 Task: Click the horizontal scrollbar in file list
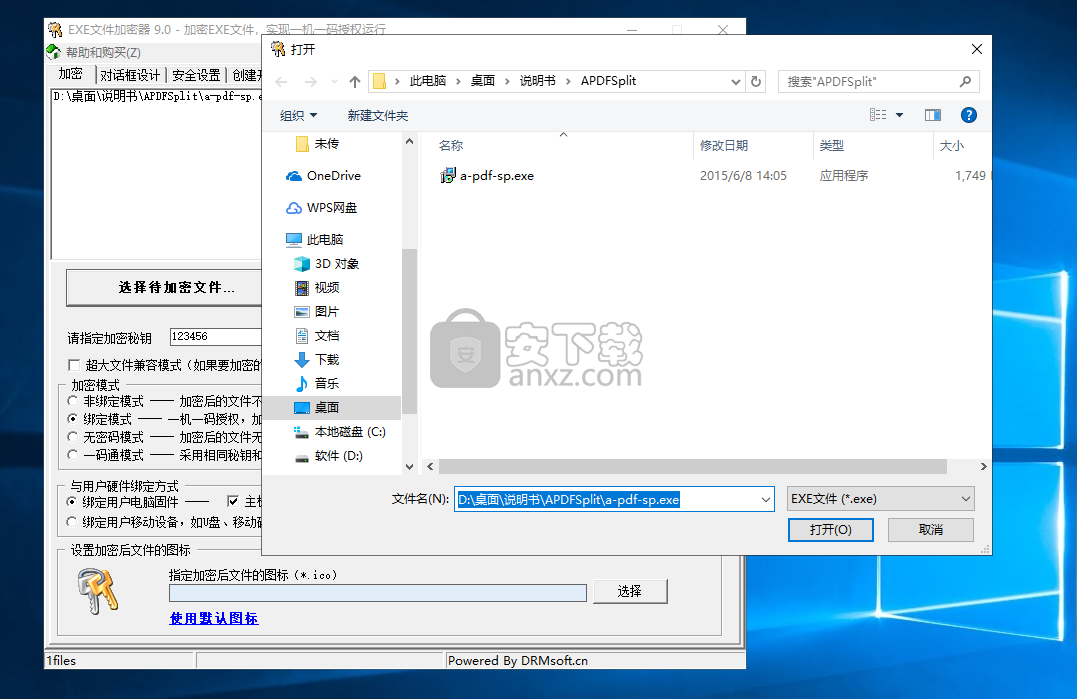point(693,467)
